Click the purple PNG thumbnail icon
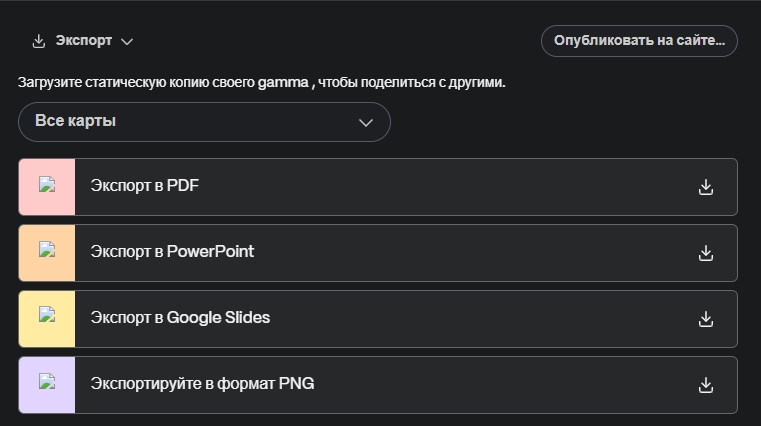761x426 pixels. point(46,385)
